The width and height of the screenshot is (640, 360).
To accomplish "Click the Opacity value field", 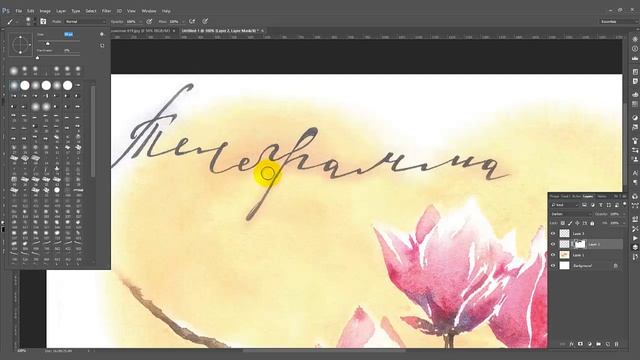I will (131, 22).
